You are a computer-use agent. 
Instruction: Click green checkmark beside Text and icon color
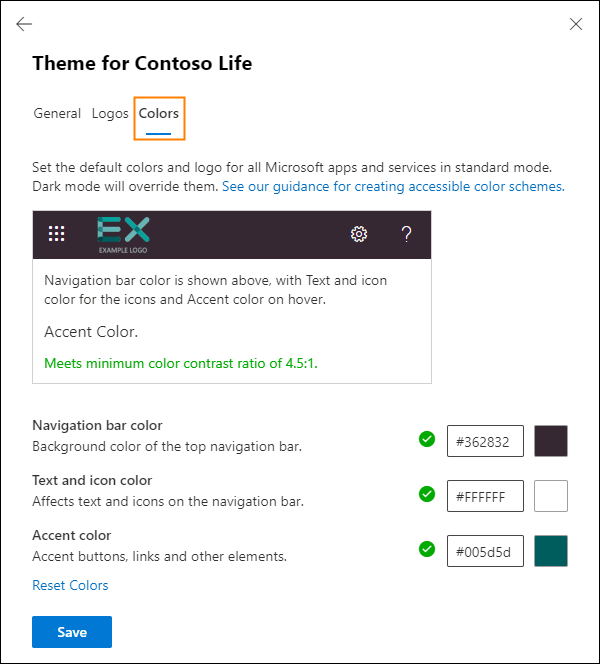click(427, 494)
